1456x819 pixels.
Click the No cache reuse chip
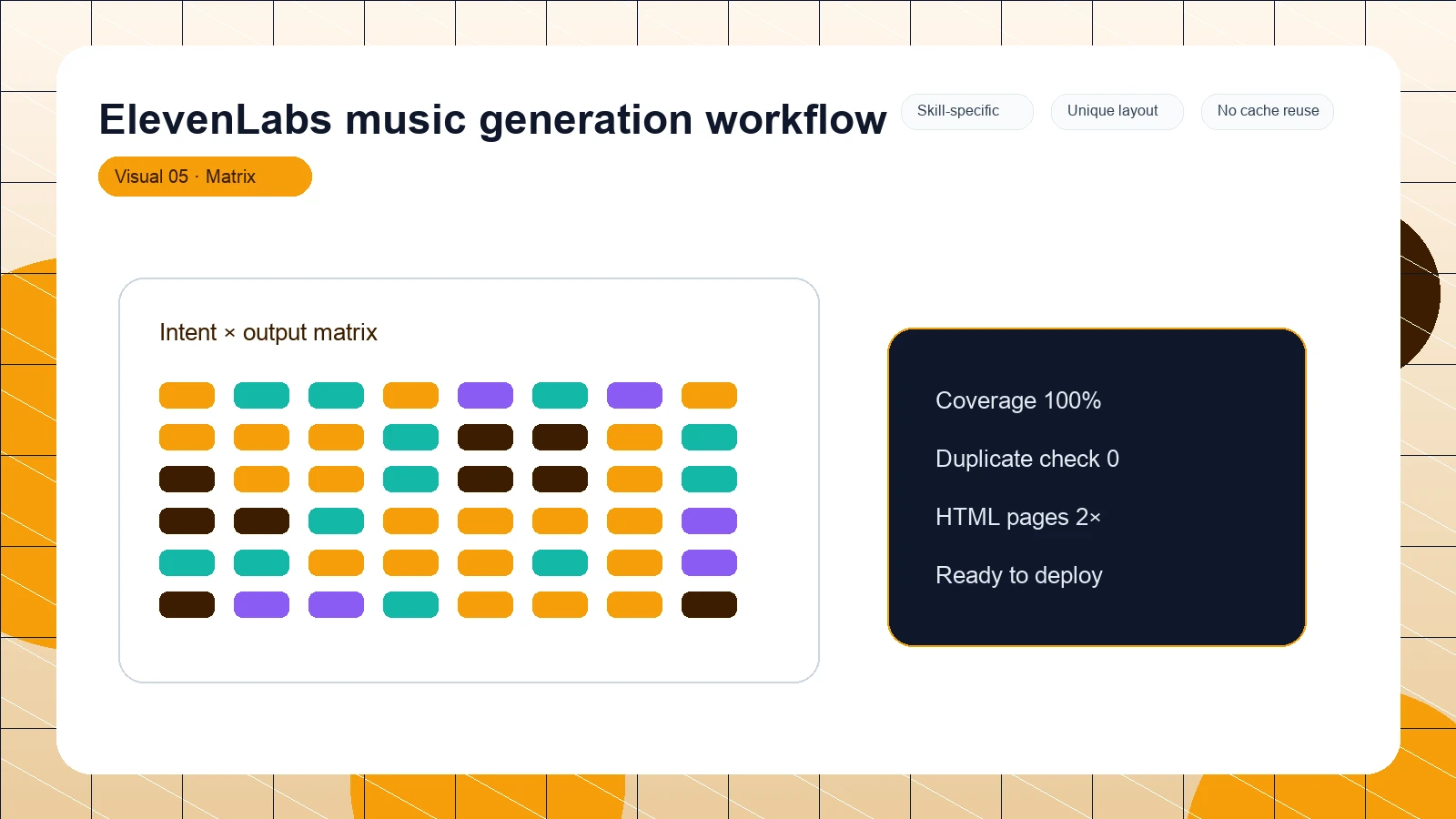click(1268, 111)
